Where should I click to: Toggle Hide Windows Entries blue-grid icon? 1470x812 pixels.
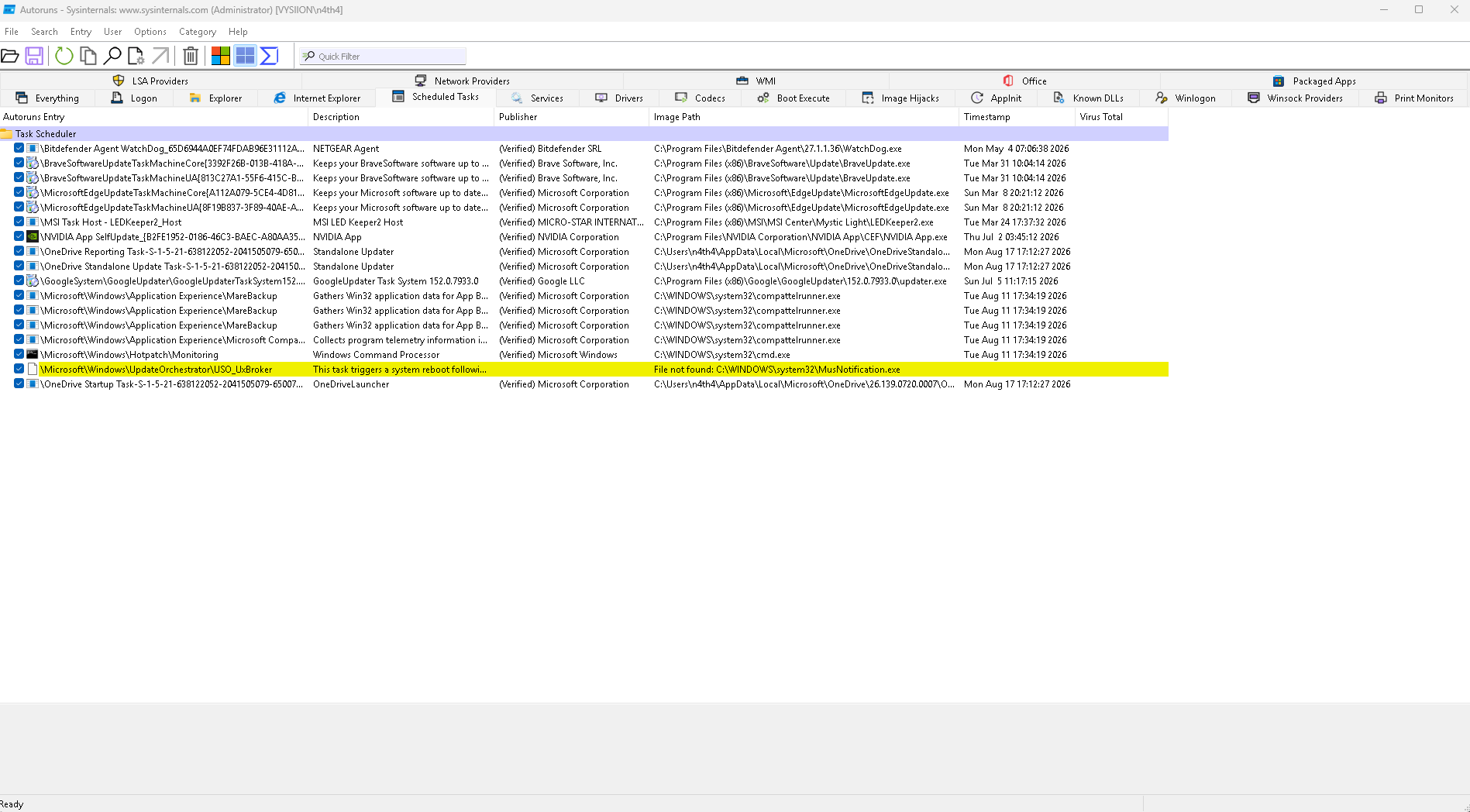point(245,56)
